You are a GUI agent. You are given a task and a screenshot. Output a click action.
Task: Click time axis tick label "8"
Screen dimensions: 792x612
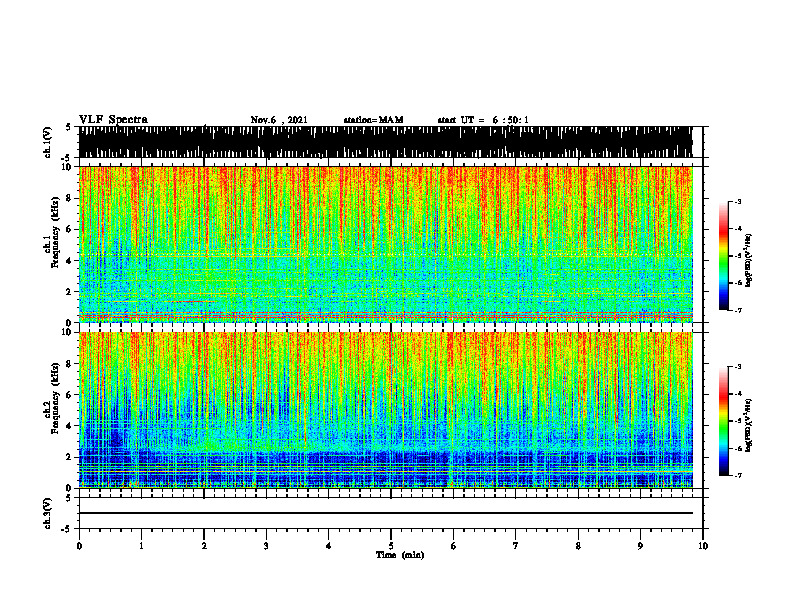tap(578, 546)
